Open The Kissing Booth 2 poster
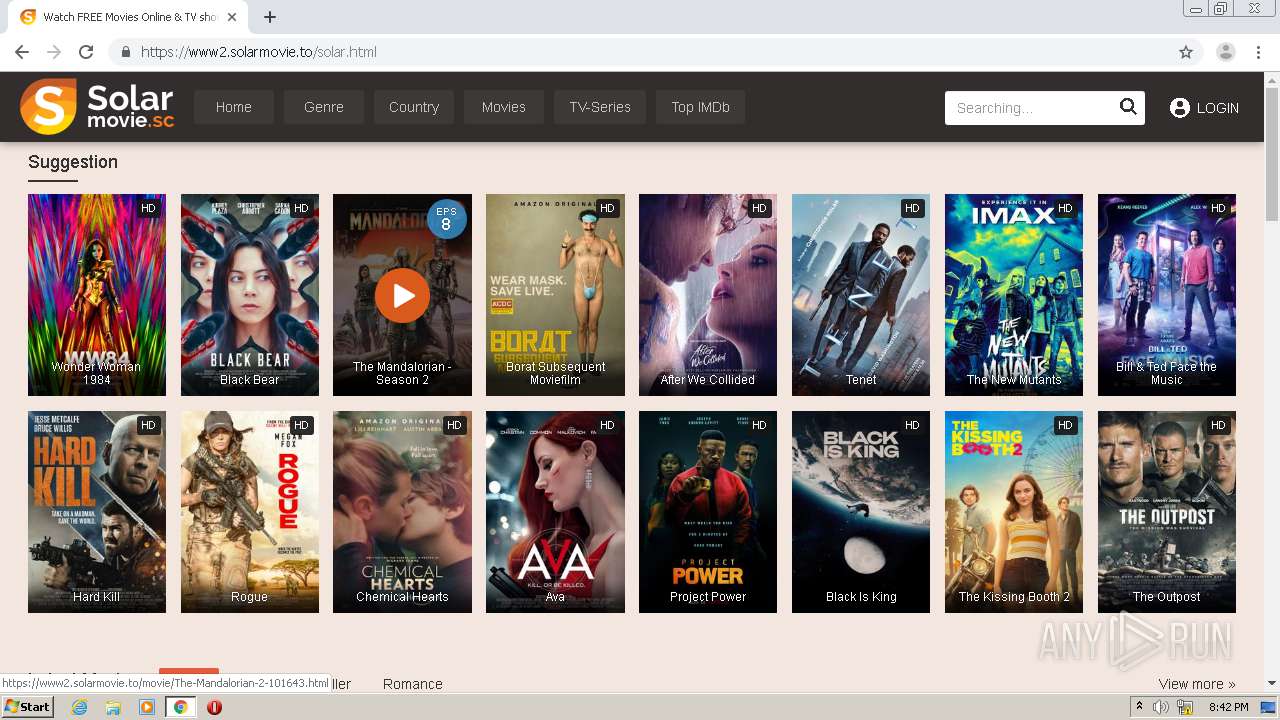1280x720 pixels. [x=1014, y=512]
